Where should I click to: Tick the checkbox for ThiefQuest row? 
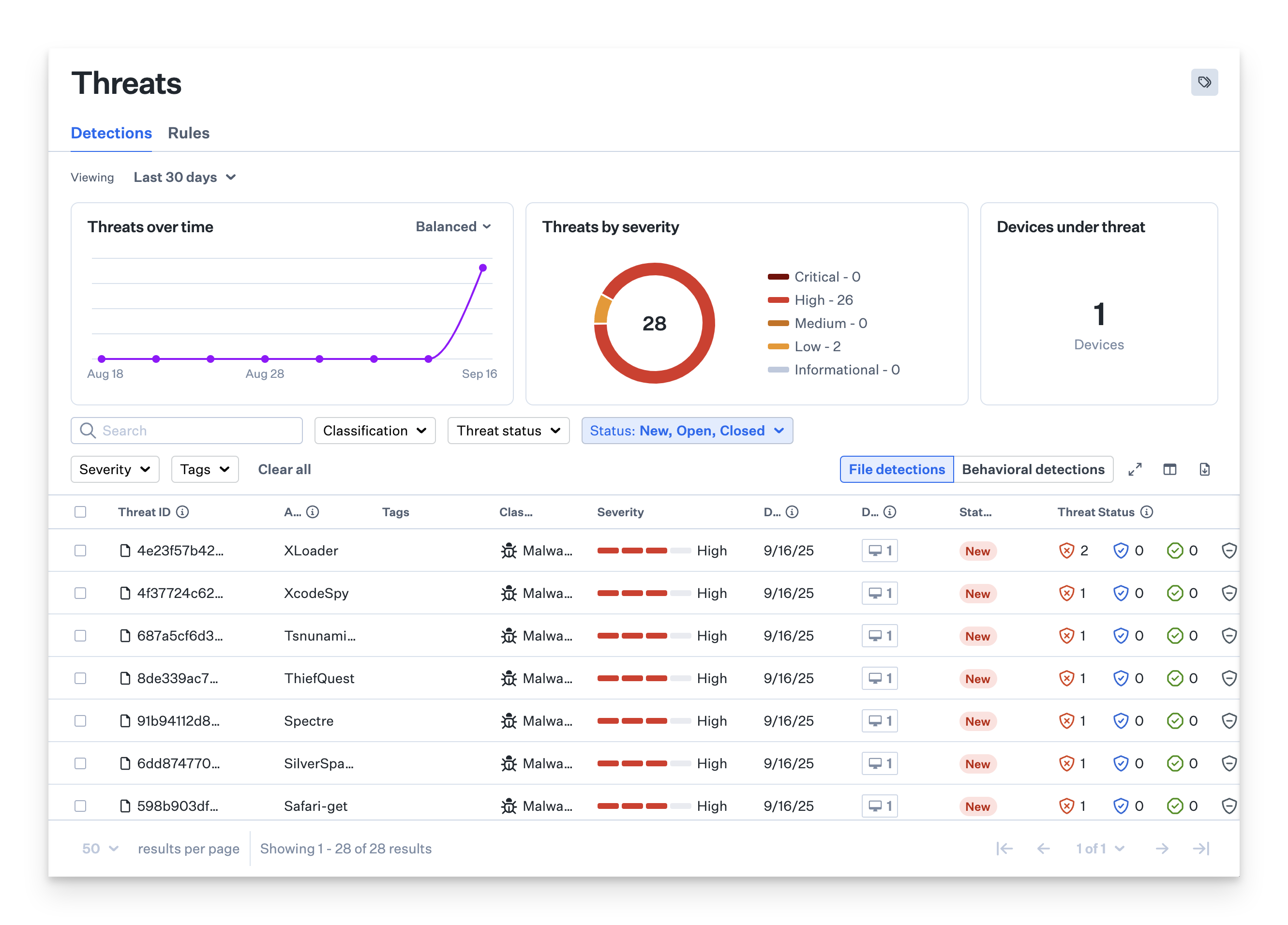click(x=81, y=679)
